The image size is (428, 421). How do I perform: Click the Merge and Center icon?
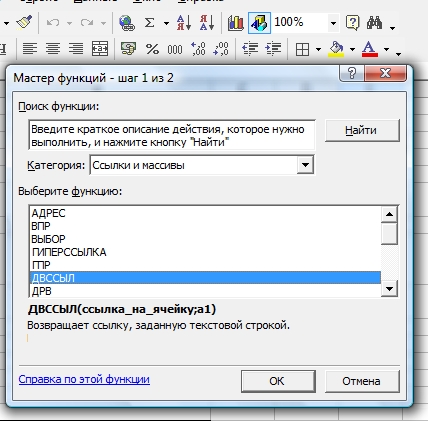click(100, 49)
